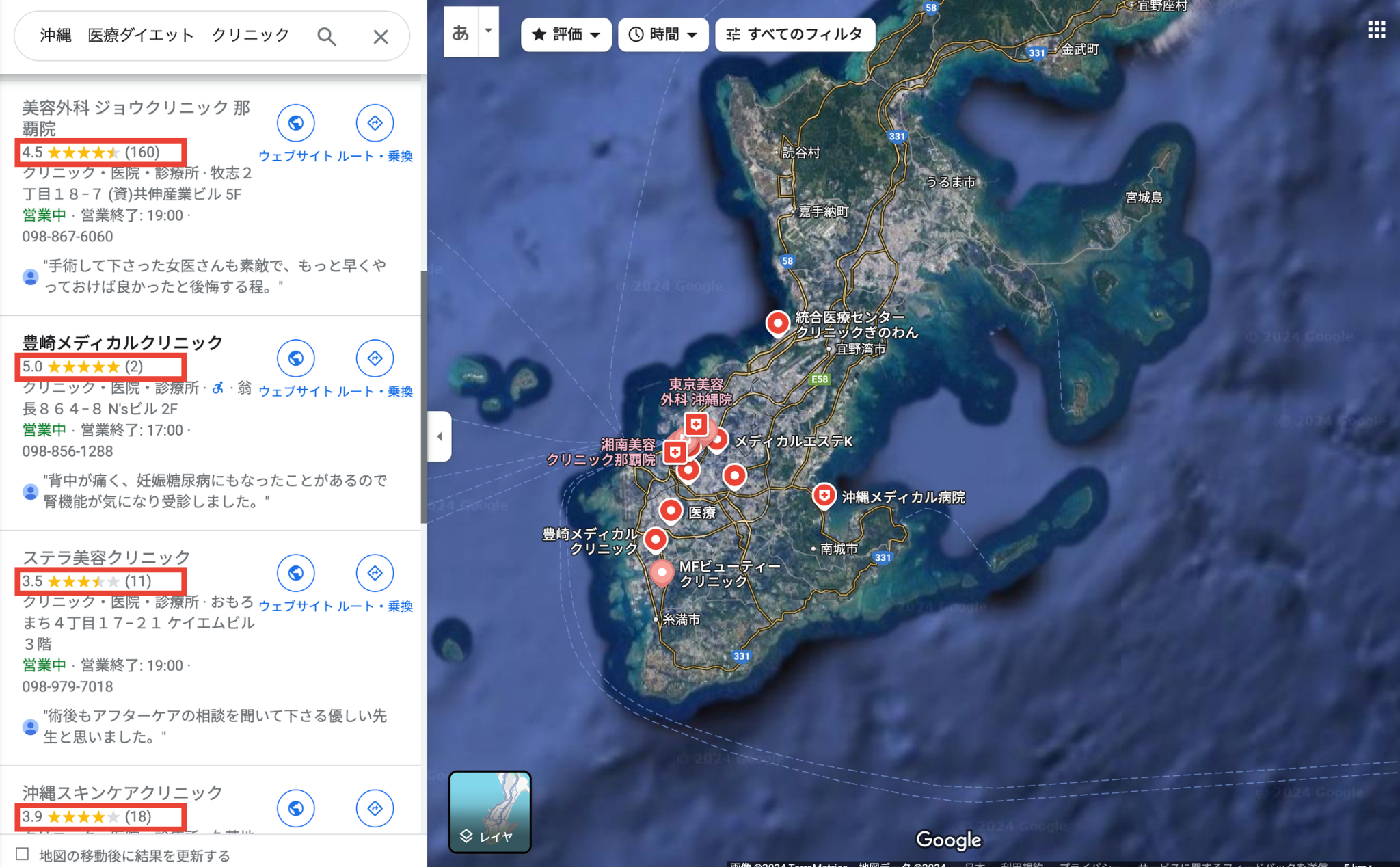
Task: Open the ステラ美容クリニック listing title
Action: (x=107, y=557)
